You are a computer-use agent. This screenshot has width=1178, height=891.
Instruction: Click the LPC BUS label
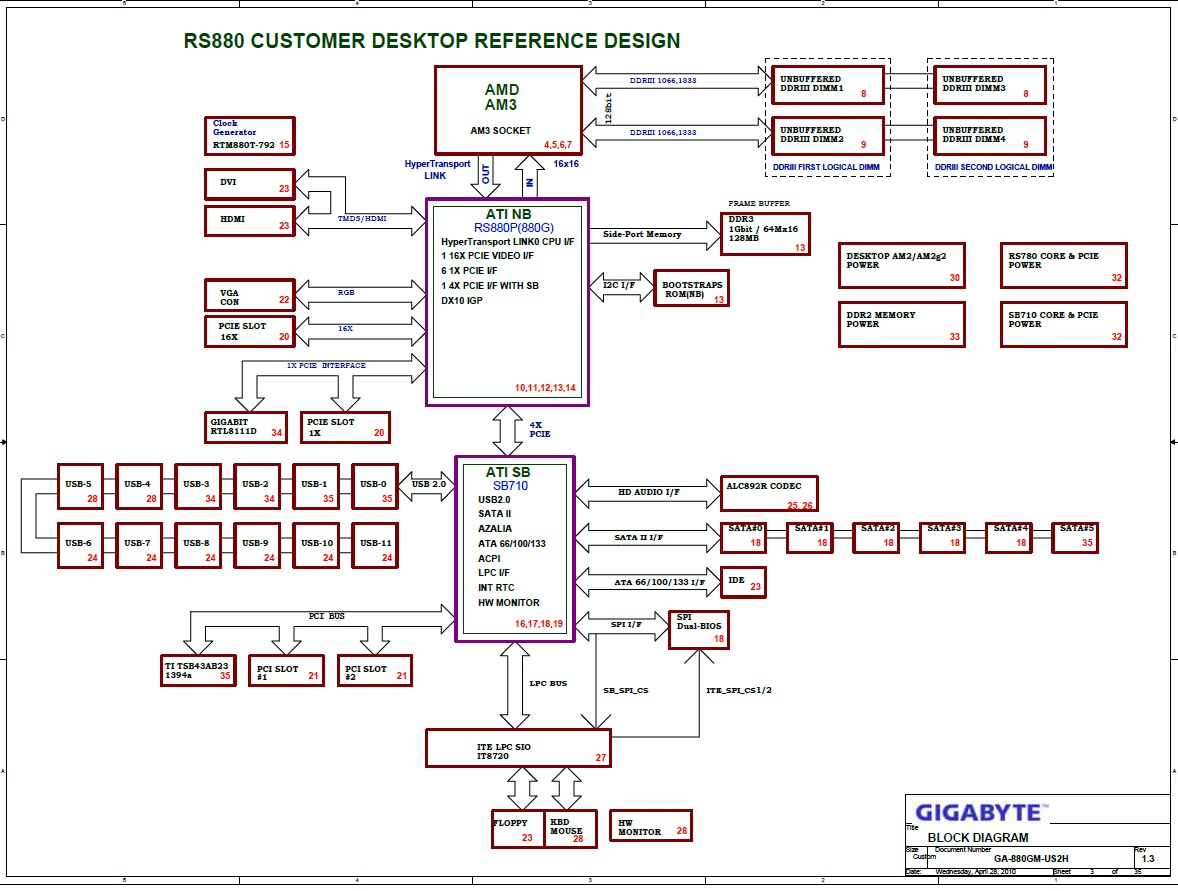(548, 684)
